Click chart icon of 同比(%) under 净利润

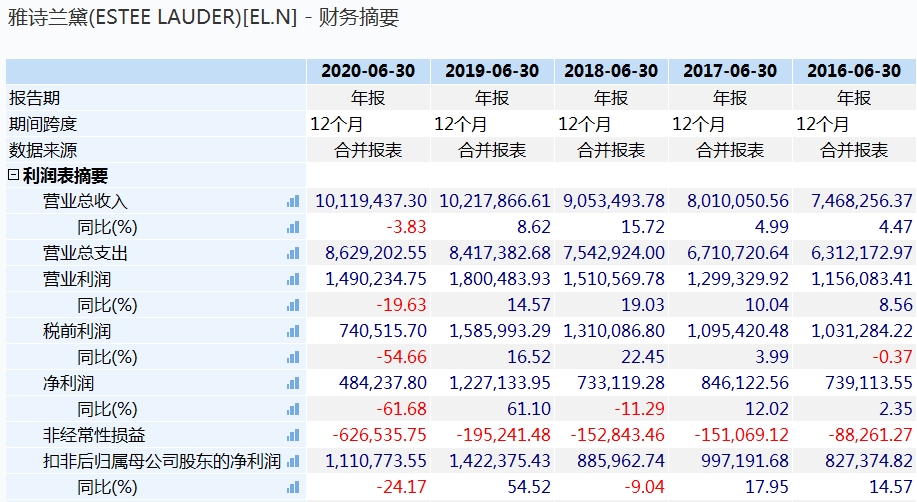(293, 409)
